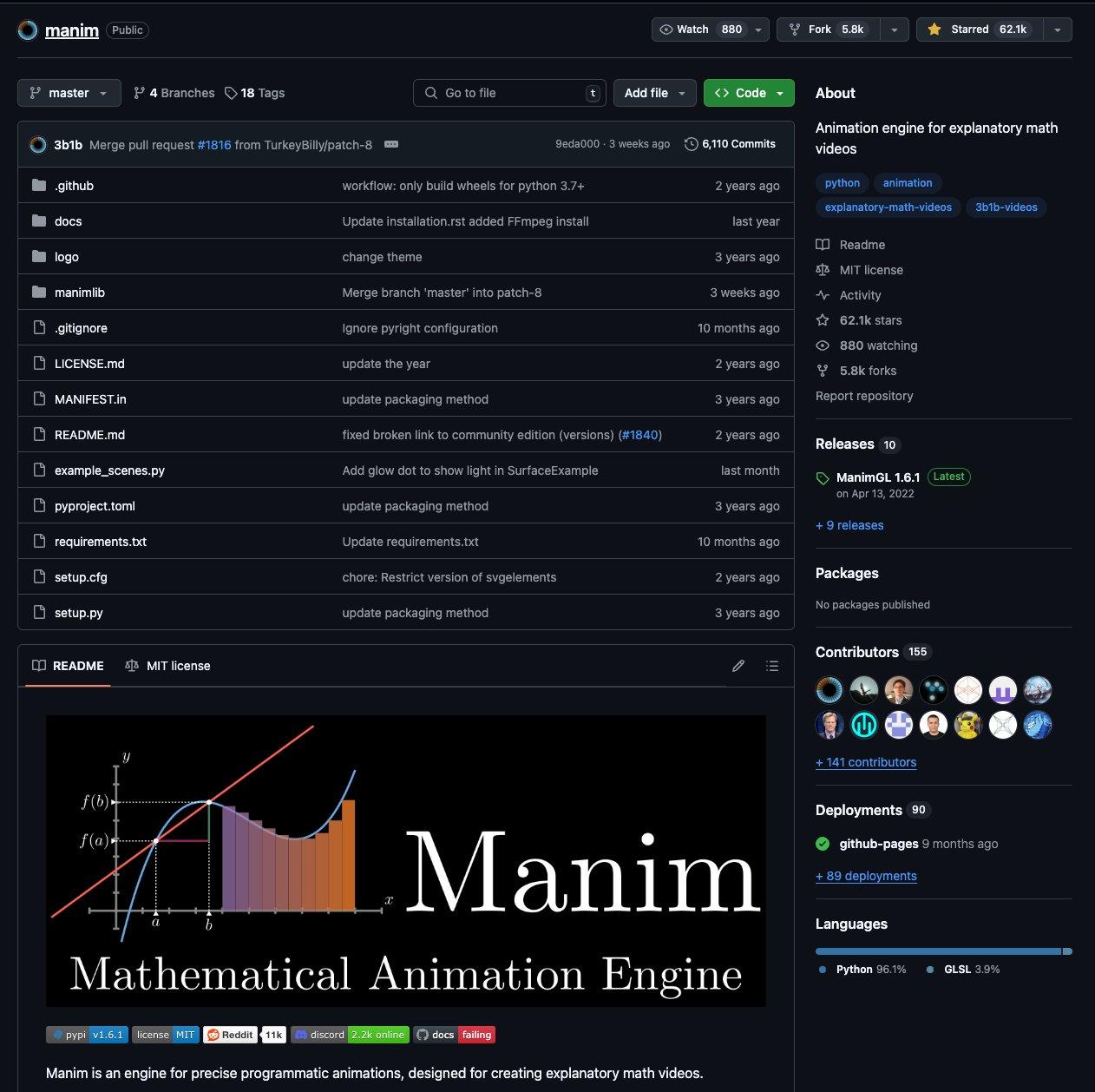Expand commit message ellipsis button
Viewport: 1095px width, 1092px height.
pos(391,144)
